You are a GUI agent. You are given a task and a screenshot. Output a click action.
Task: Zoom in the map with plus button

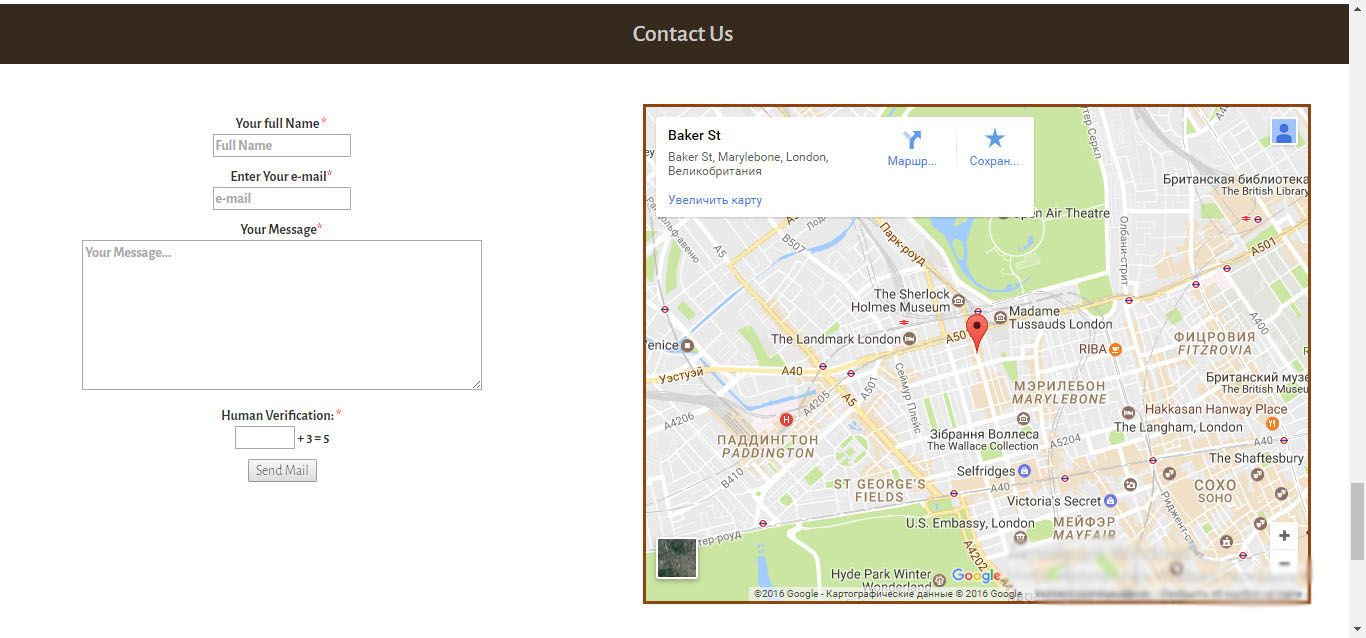coord(1284,536)
